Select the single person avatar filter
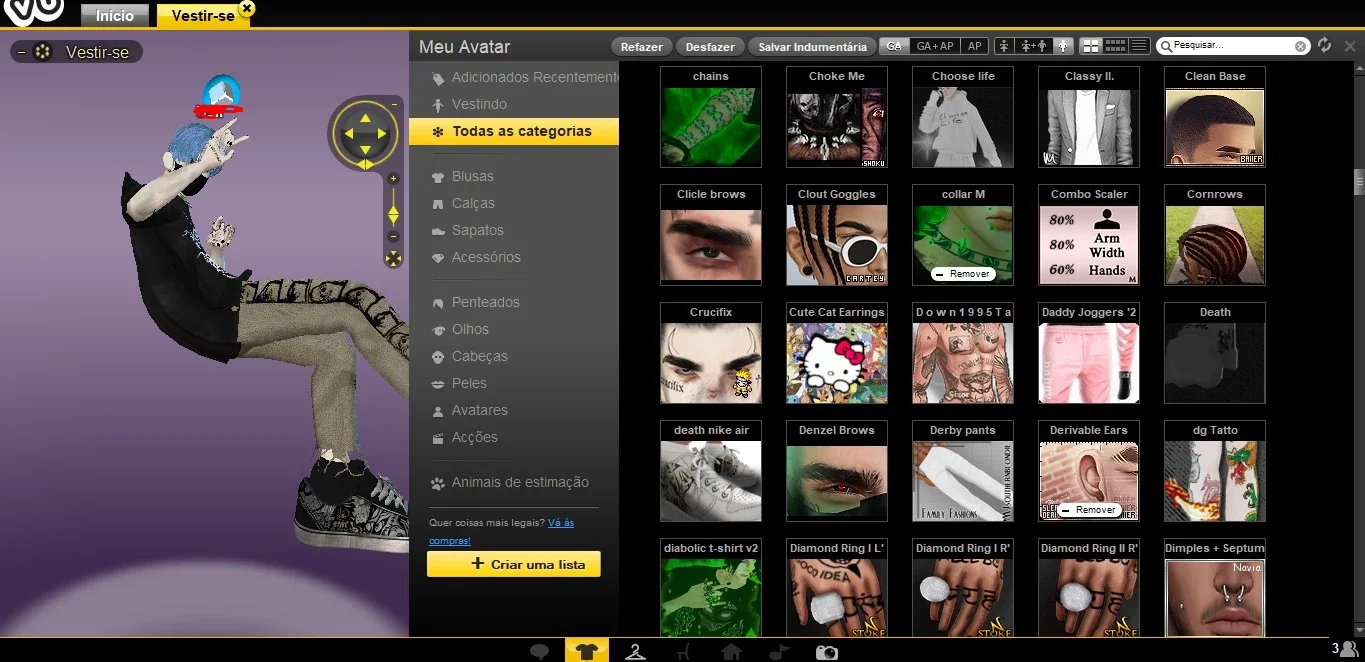 1004,46
